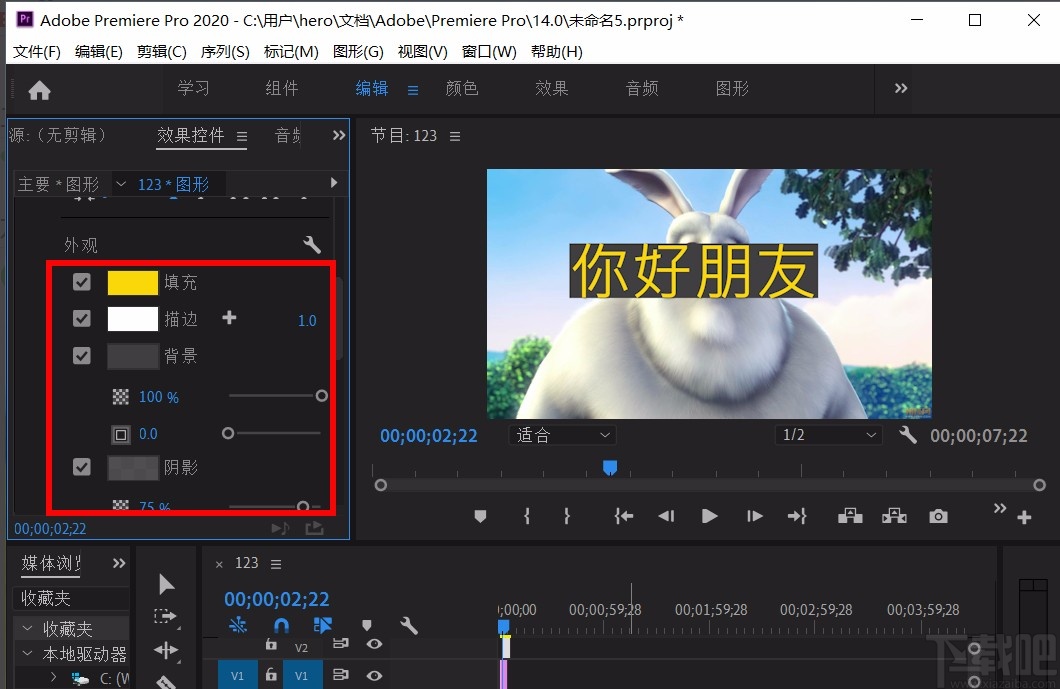Toggle V2 track output eye
Viewport: 1060px width, 689px height.
point(374,644)
